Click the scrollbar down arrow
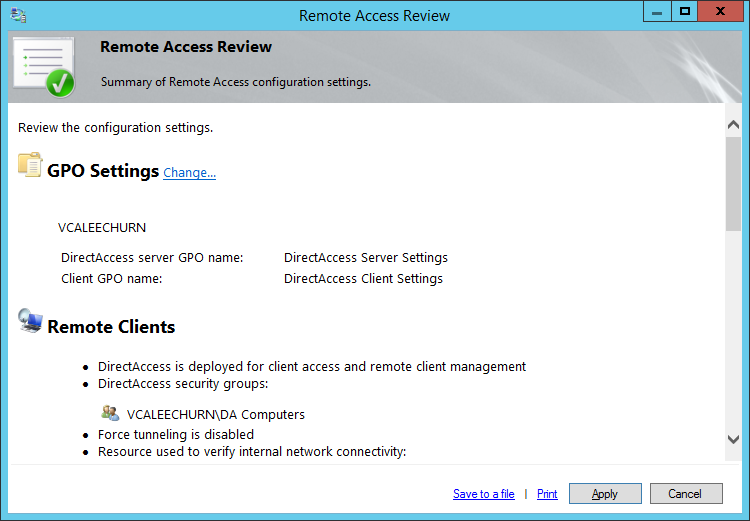Image resolution: width=750 pixels, height=521 pixels. (733, 439)
